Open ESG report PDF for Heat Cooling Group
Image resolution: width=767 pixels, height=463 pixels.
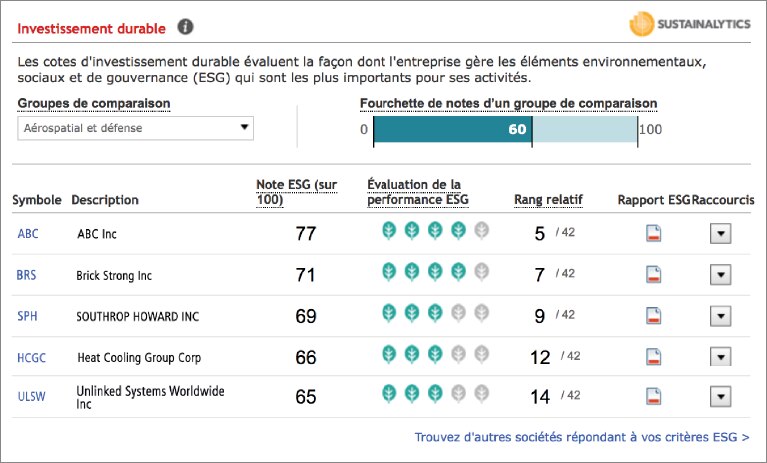coord(654,356)
